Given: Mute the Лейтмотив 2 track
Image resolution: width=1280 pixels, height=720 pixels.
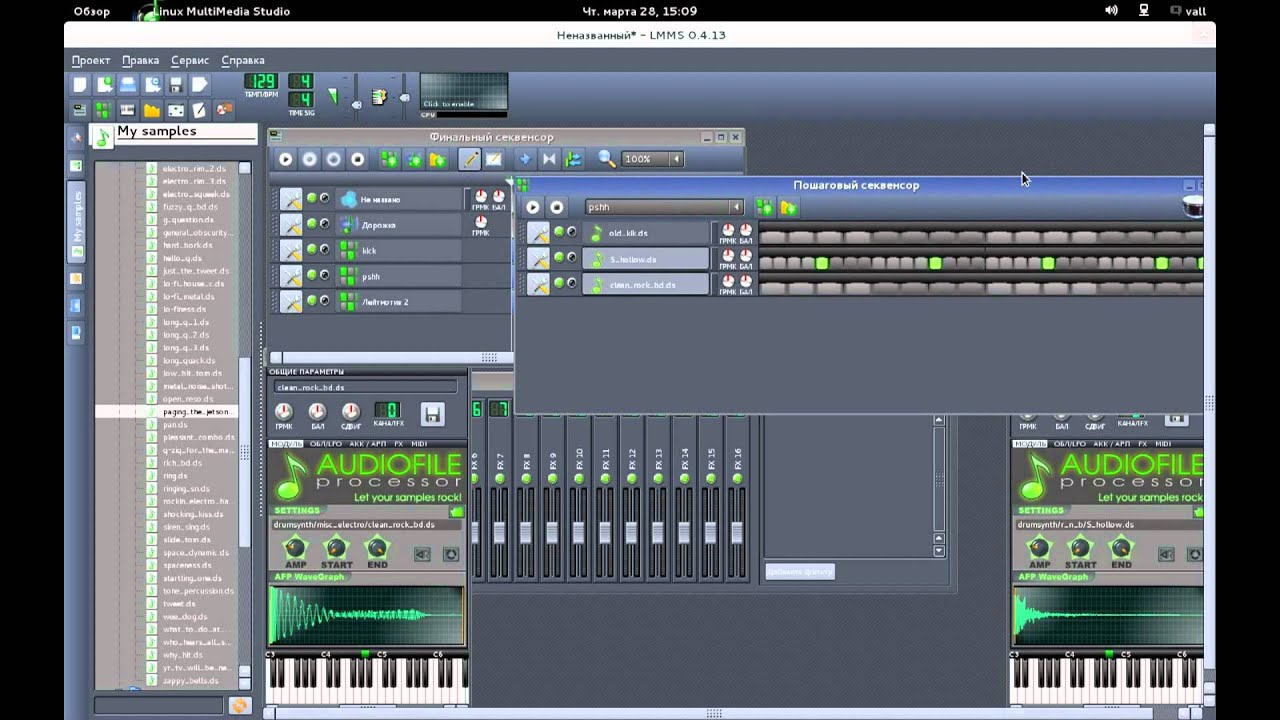Looking at the screenshot, I should point(311,300).
